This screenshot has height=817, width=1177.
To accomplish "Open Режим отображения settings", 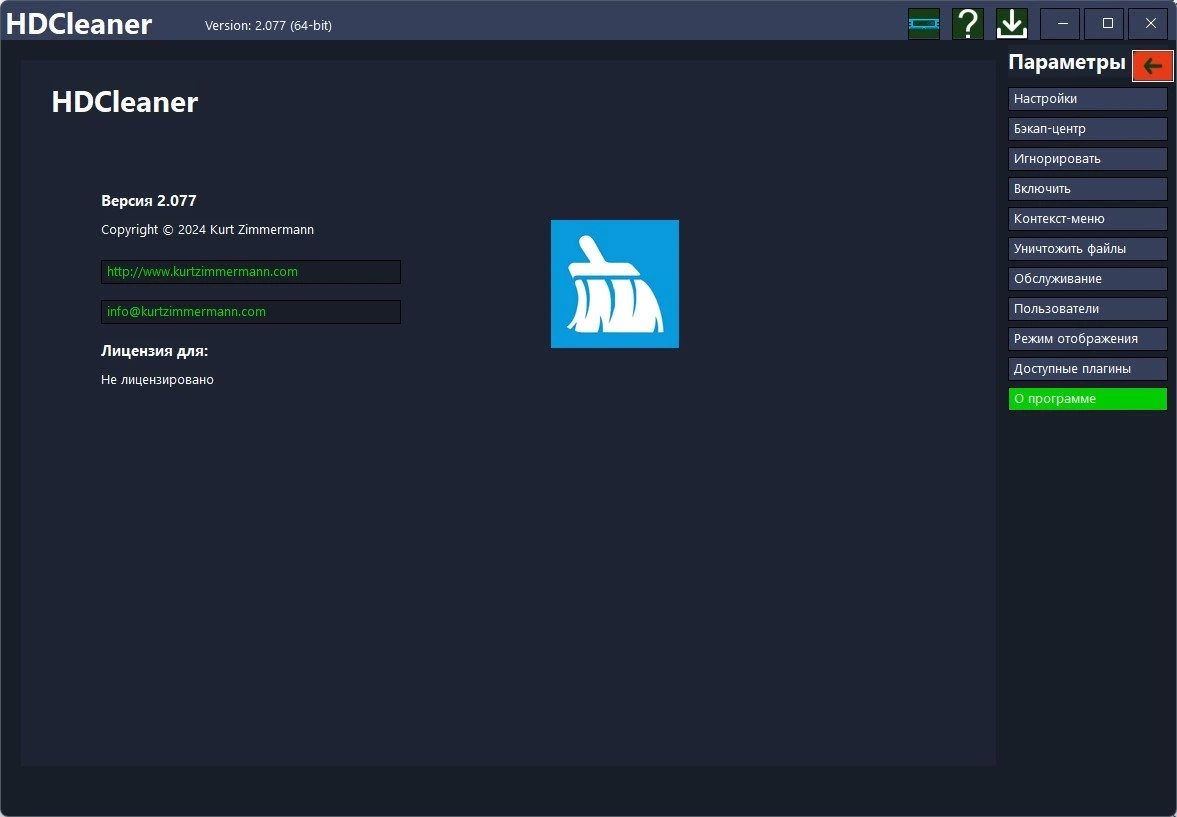I will (1088, 339).
